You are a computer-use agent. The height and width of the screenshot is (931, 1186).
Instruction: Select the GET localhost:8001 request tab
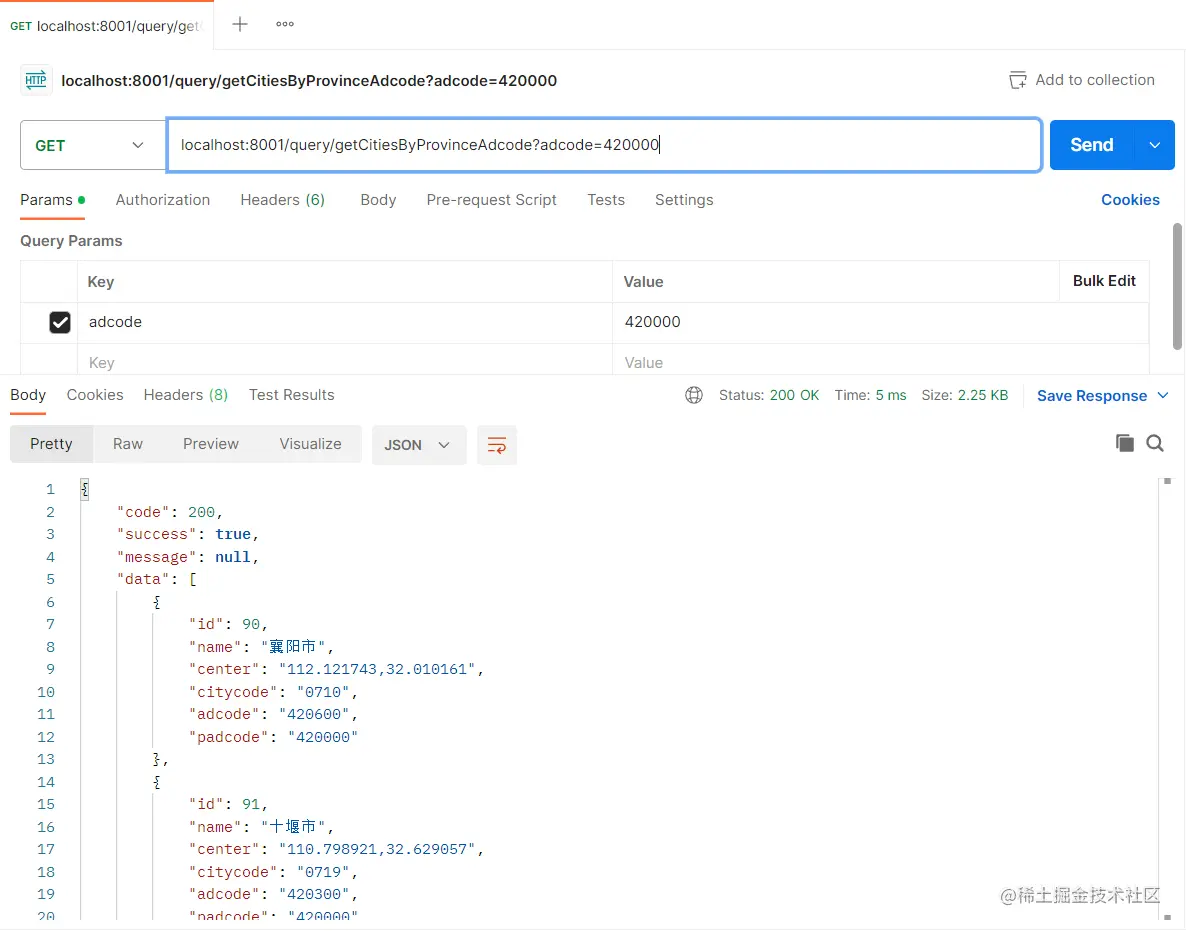click(x=106, y=26)
